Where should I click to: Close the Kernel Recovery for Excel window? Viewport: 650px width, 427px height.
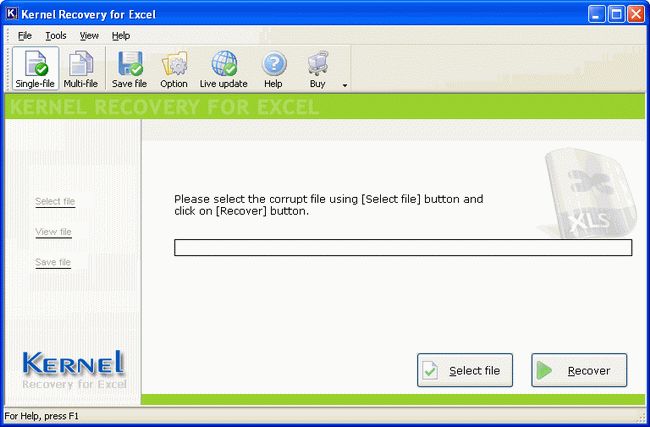636,15
